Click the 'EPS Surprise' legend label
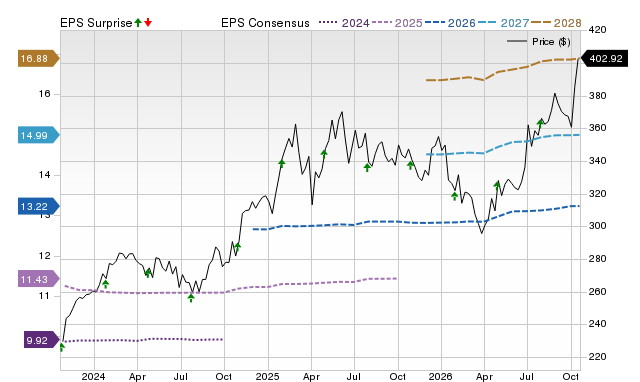Viewport: 640px width, 382px height. point(96,23)
